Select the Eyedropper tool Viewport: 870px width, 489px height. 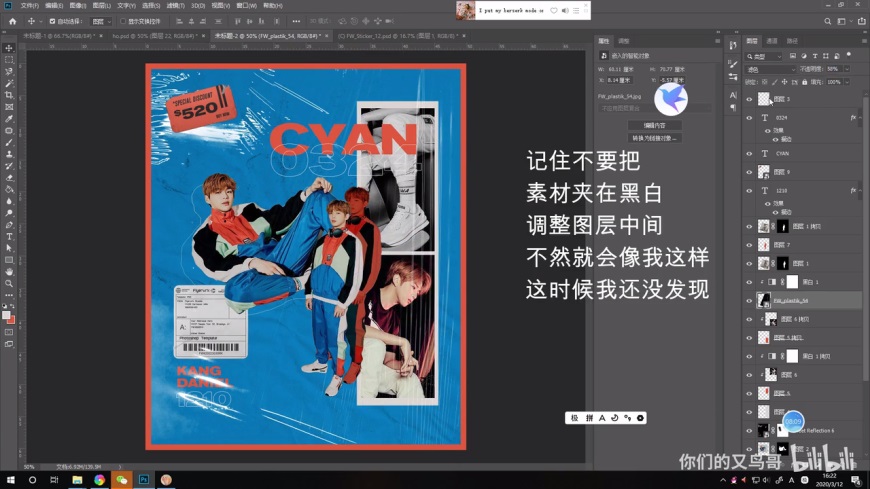pyautogui.click(x=9, y=119)
